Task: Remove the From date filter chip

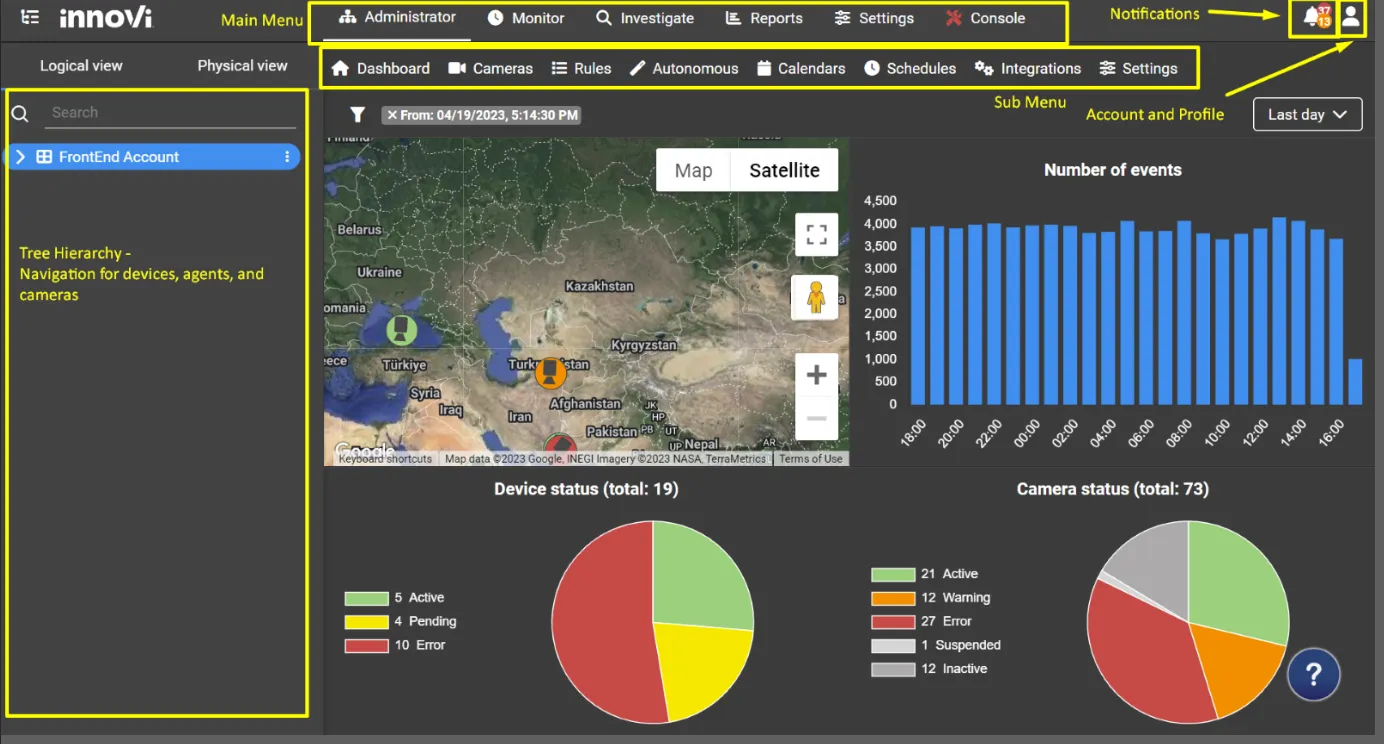Action: tap(393, 115)
